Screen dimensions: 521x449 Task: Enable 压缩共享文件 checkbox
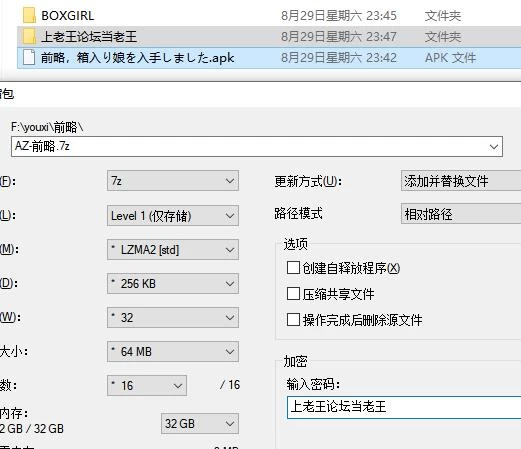click(x=293, y=294)
